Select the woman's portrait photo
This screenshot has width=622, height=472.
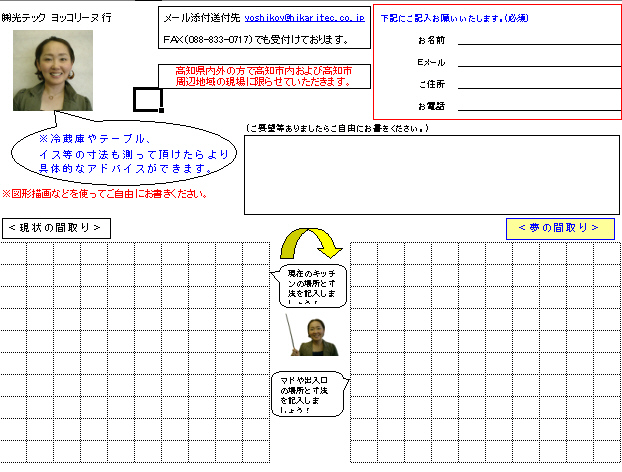click(x=53, y=70)
